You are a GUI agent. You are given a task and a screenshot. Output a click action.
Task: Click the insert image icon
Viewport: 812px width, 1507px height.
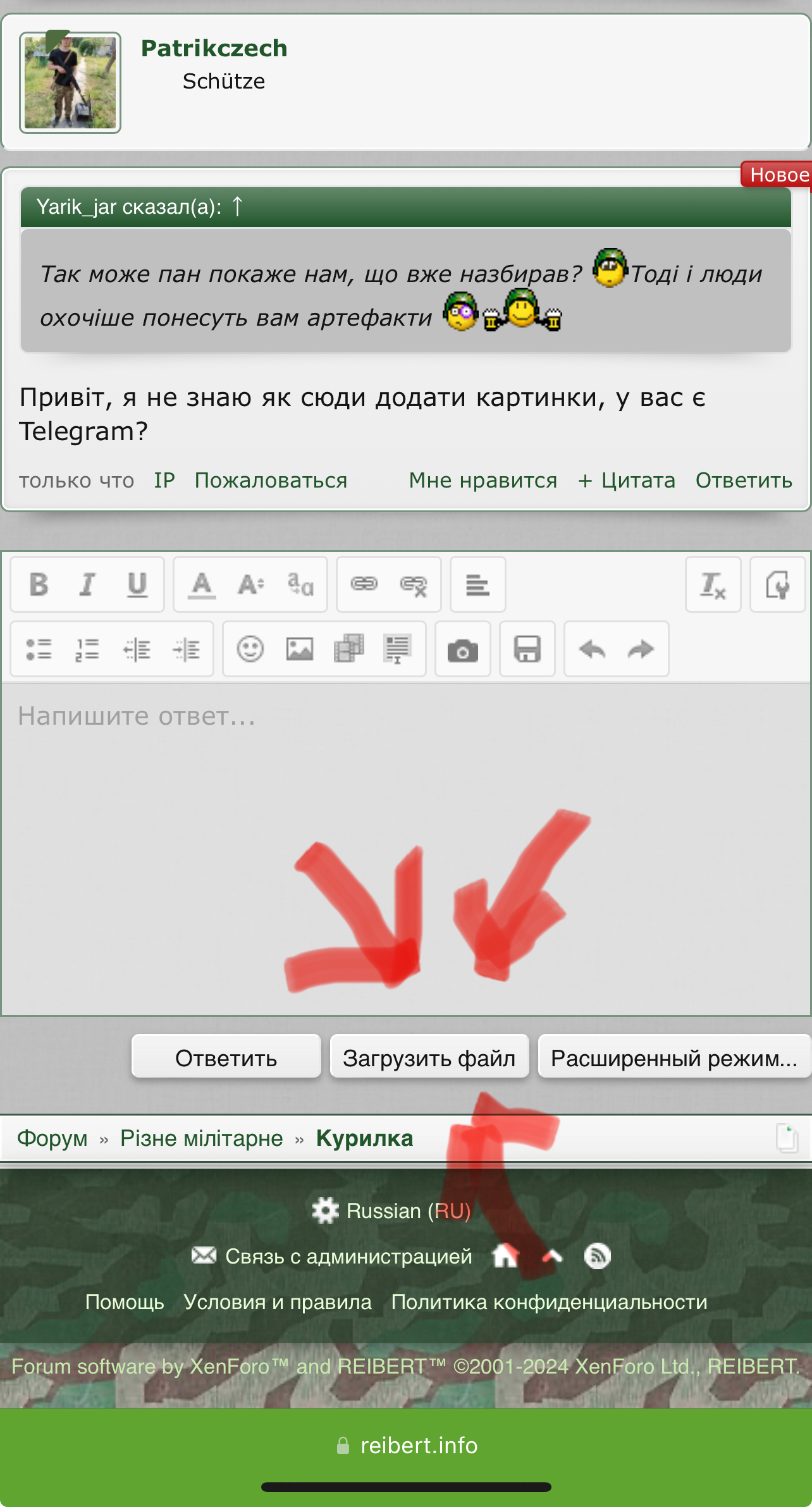(x=299, y=649)
